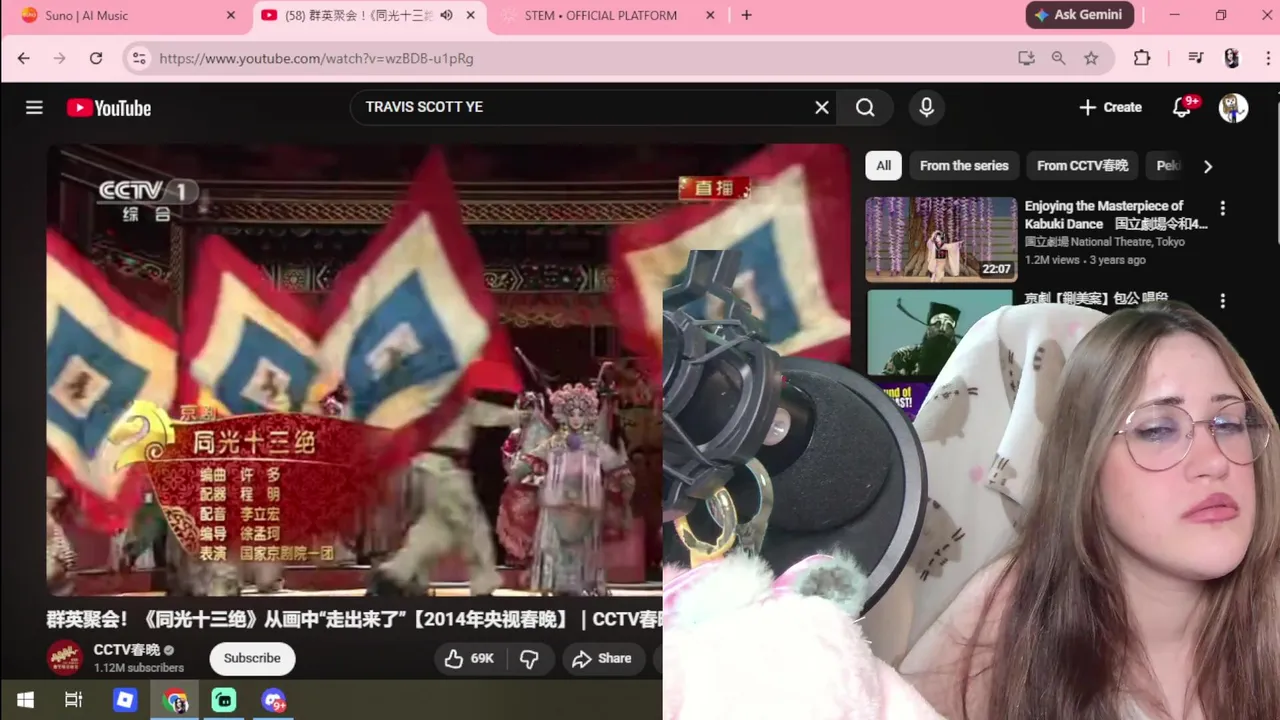Image resolution: width=1280 pixels, height=720 pixels.
Task: Open the green taskbar app icon
Action: pos(224,700)
